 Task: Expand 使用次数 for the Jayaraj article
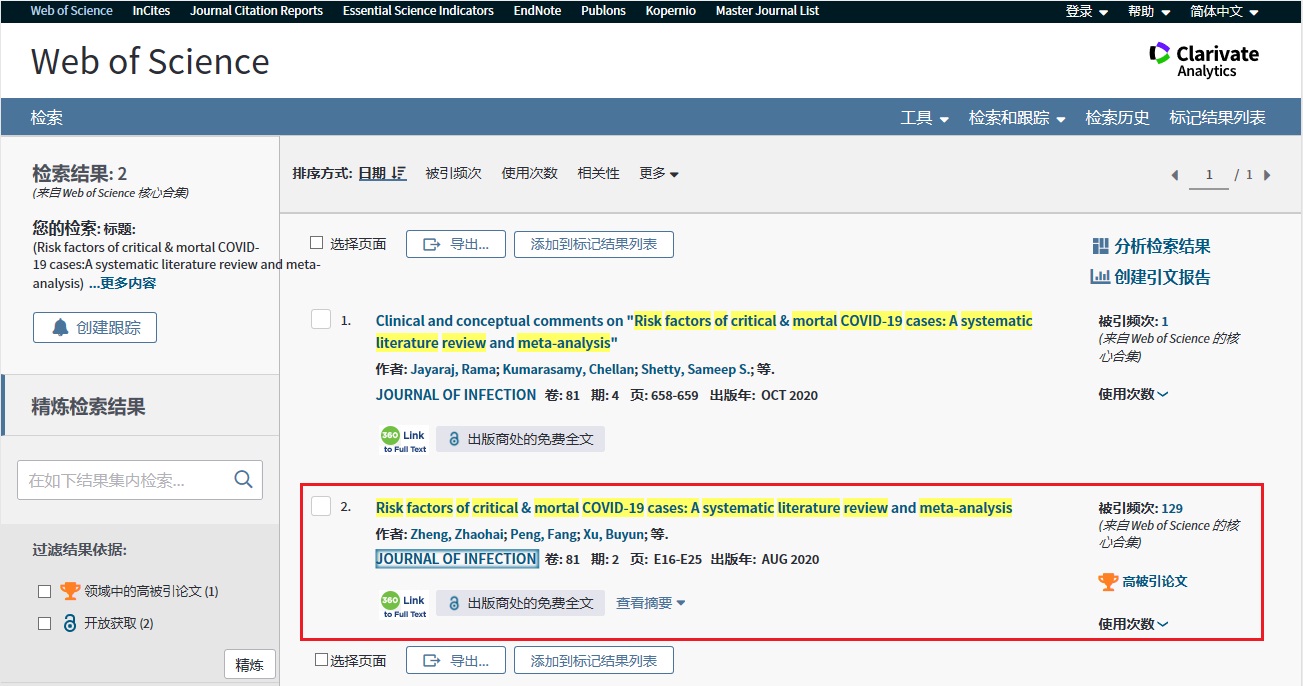pyautogui.click(x=1133, y=394)
